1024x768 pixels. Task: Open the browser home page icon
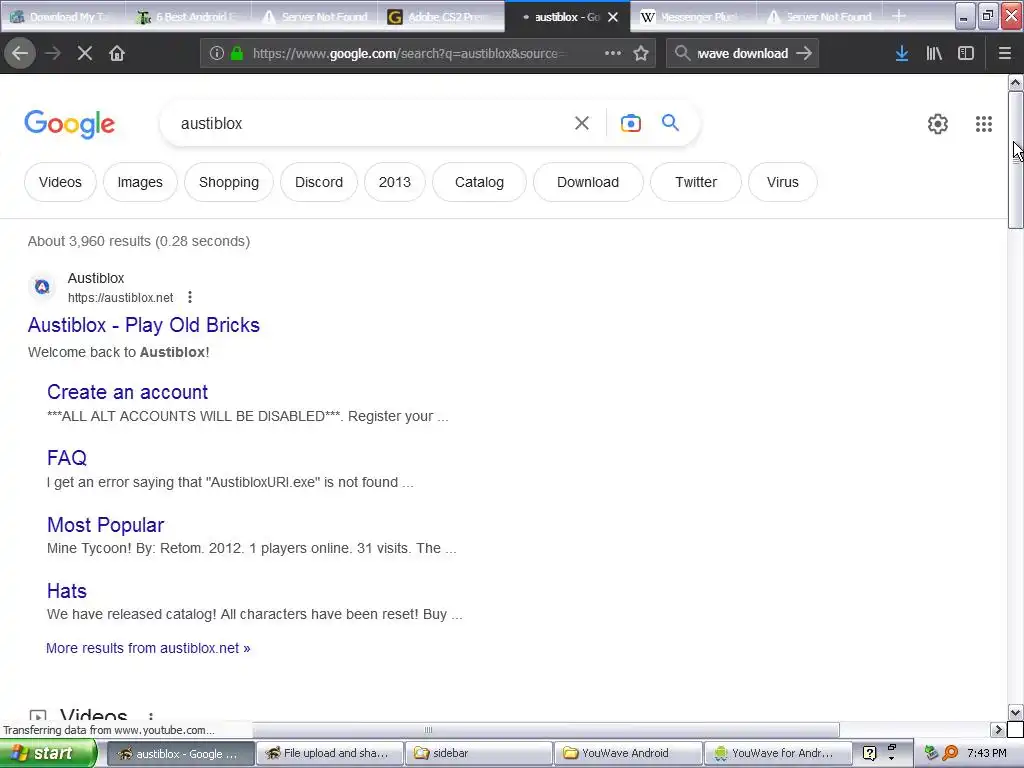coord(117,53)
